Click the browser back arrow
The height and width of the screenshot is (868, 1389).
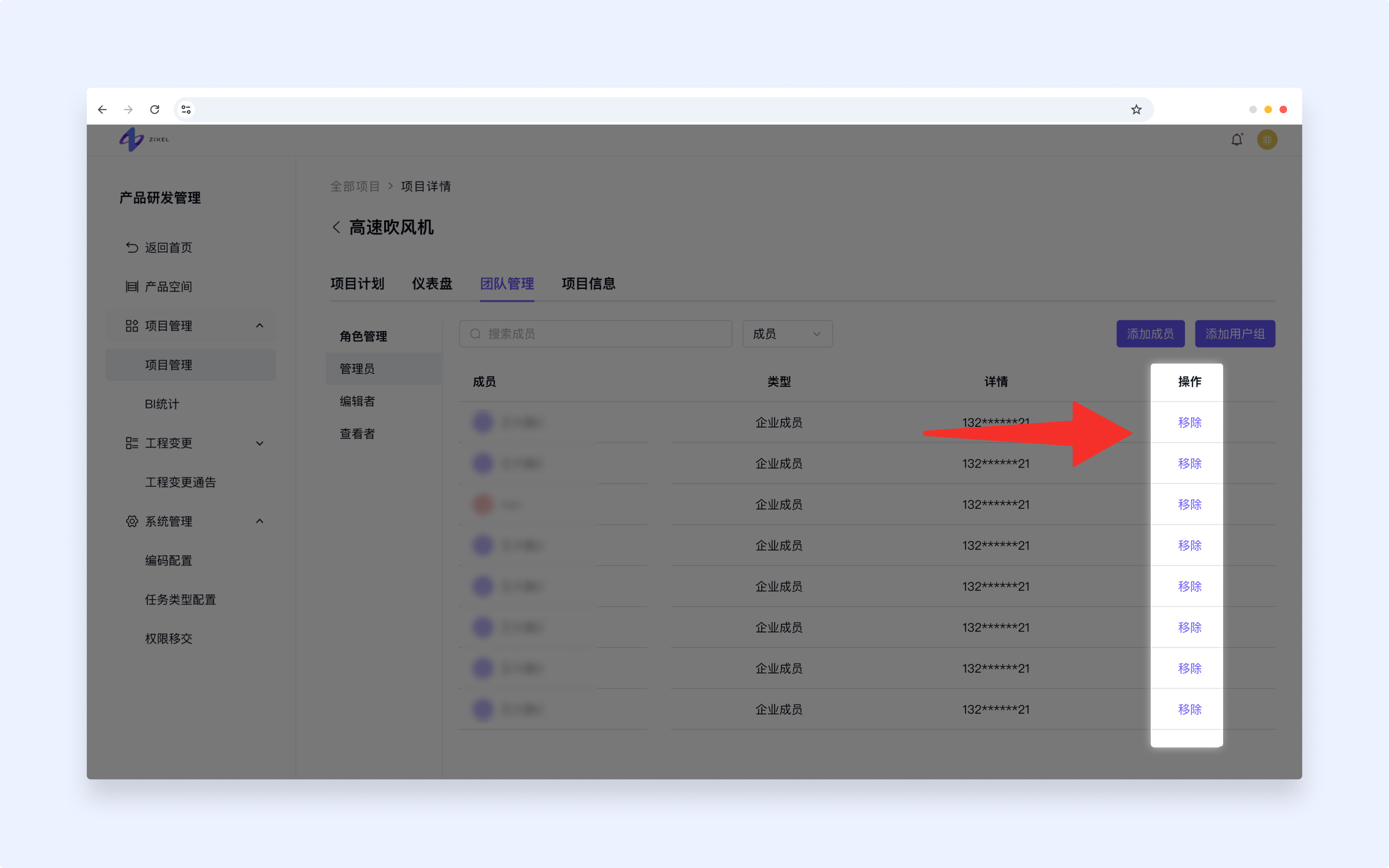(x=102, y=109)
